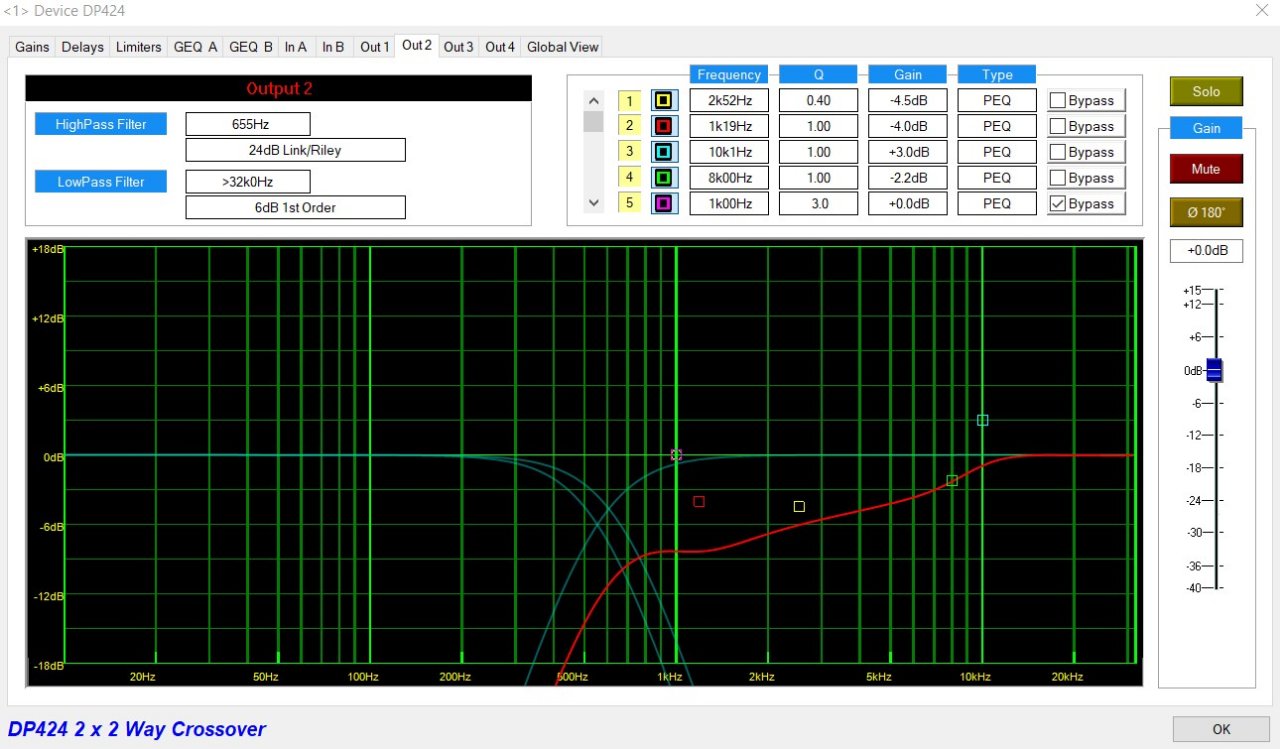Enable Bypass for EQ band 1
The image size is (1280, 749).
pos(1057,101)
